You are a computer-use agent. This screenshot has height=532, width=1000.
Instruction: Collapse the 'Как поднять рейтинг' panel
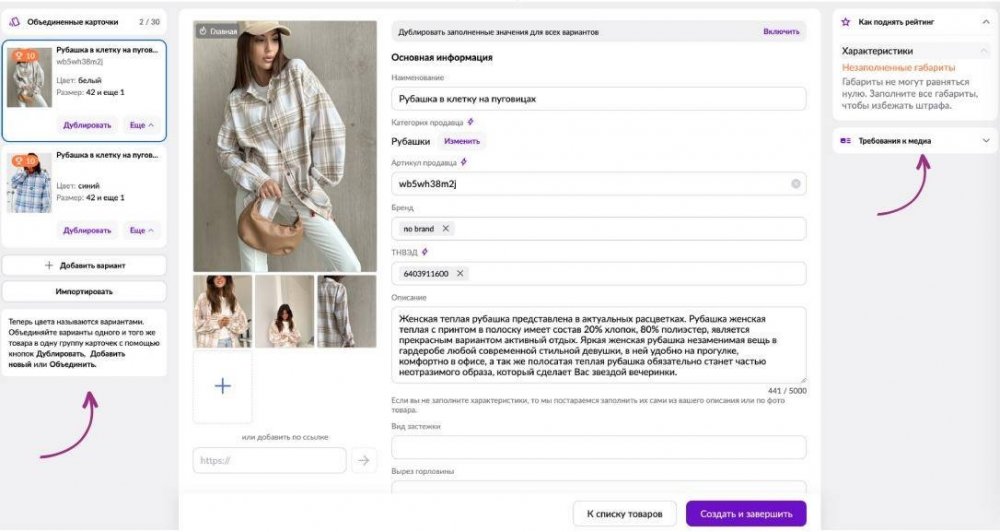click(x=985, y=21)
